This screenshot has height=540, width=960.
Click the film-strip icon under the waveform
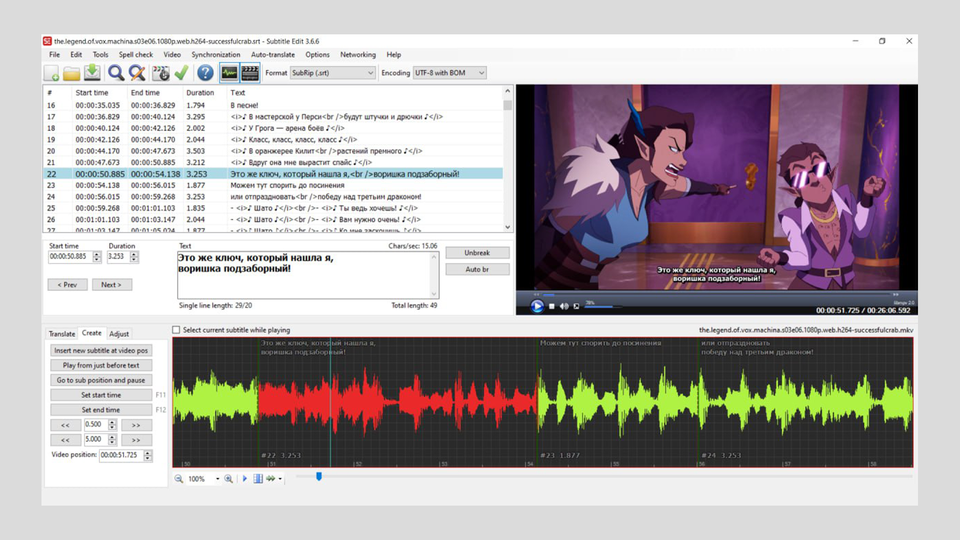(258, 479)
